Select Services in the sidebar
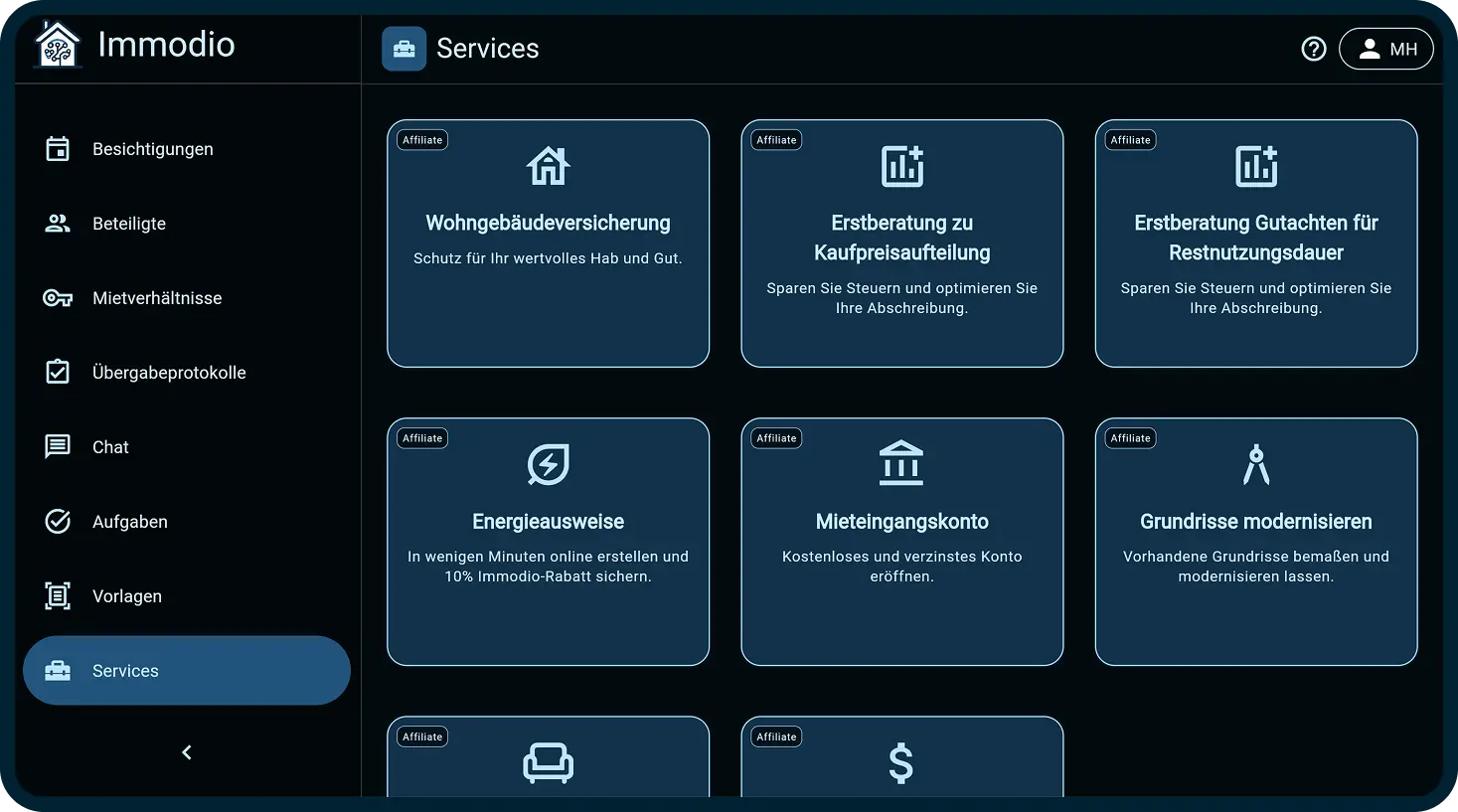 (x=187, y=671)
